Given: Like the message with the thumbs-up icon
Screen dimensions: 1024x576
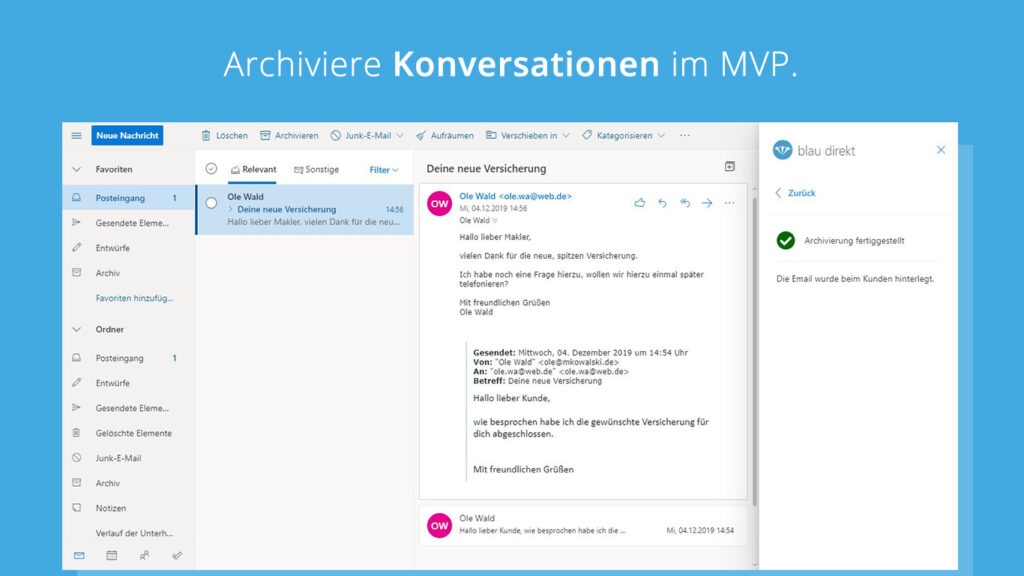Looking at the screenshot, I should point(640,203).
